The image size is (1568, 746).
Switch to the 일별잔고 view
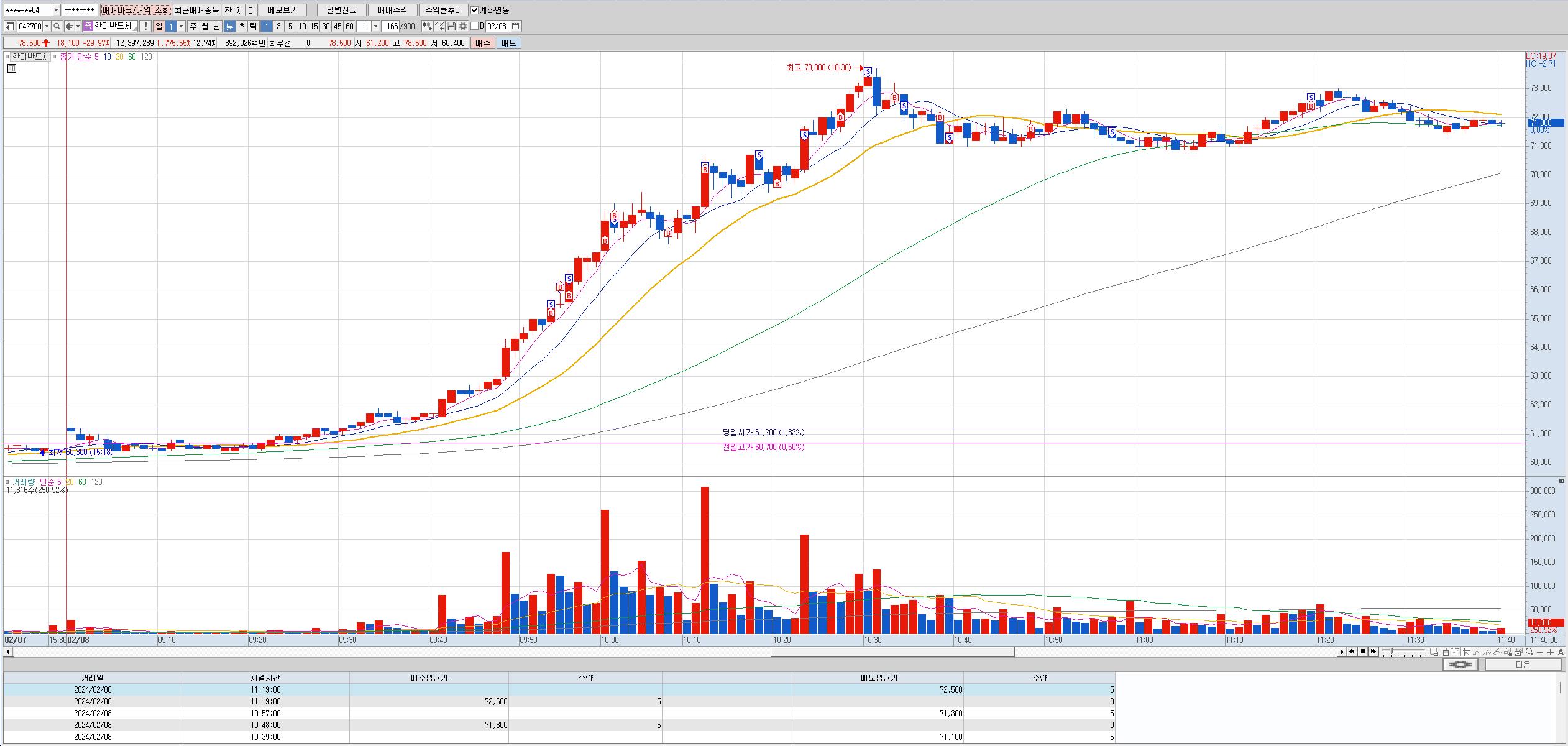[341, 10]
